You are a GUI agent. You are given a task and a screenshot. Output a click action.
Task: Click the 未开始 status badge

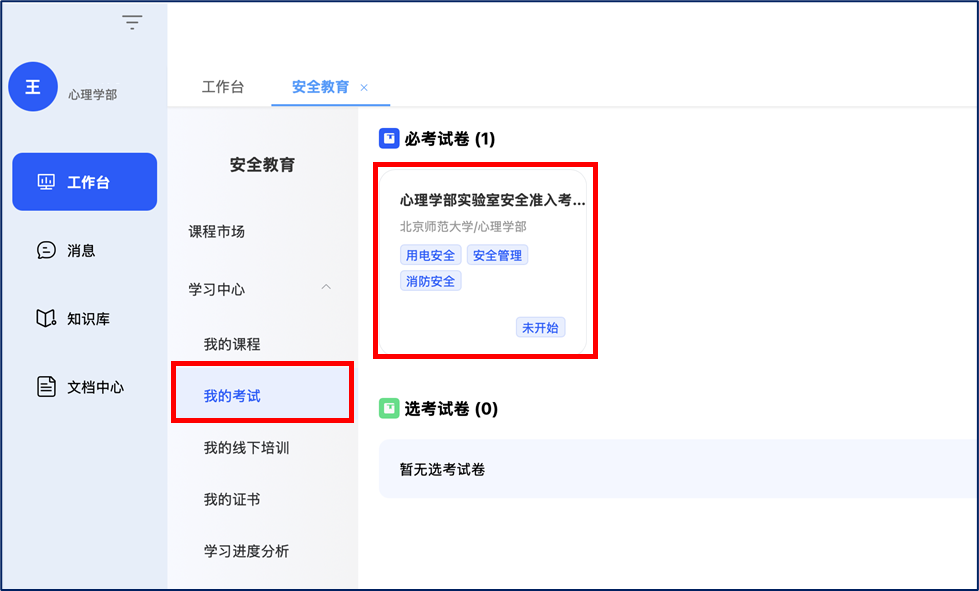click(x=540, y=327)
